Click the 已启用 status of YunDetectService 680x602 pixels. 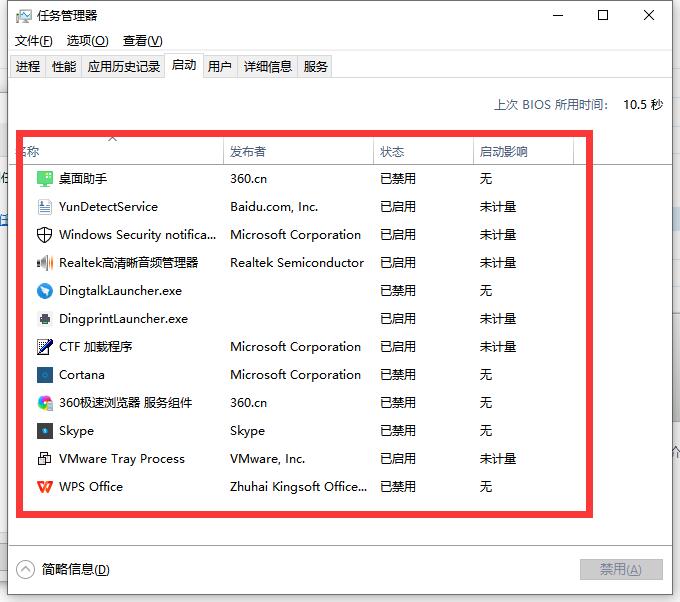398,207
